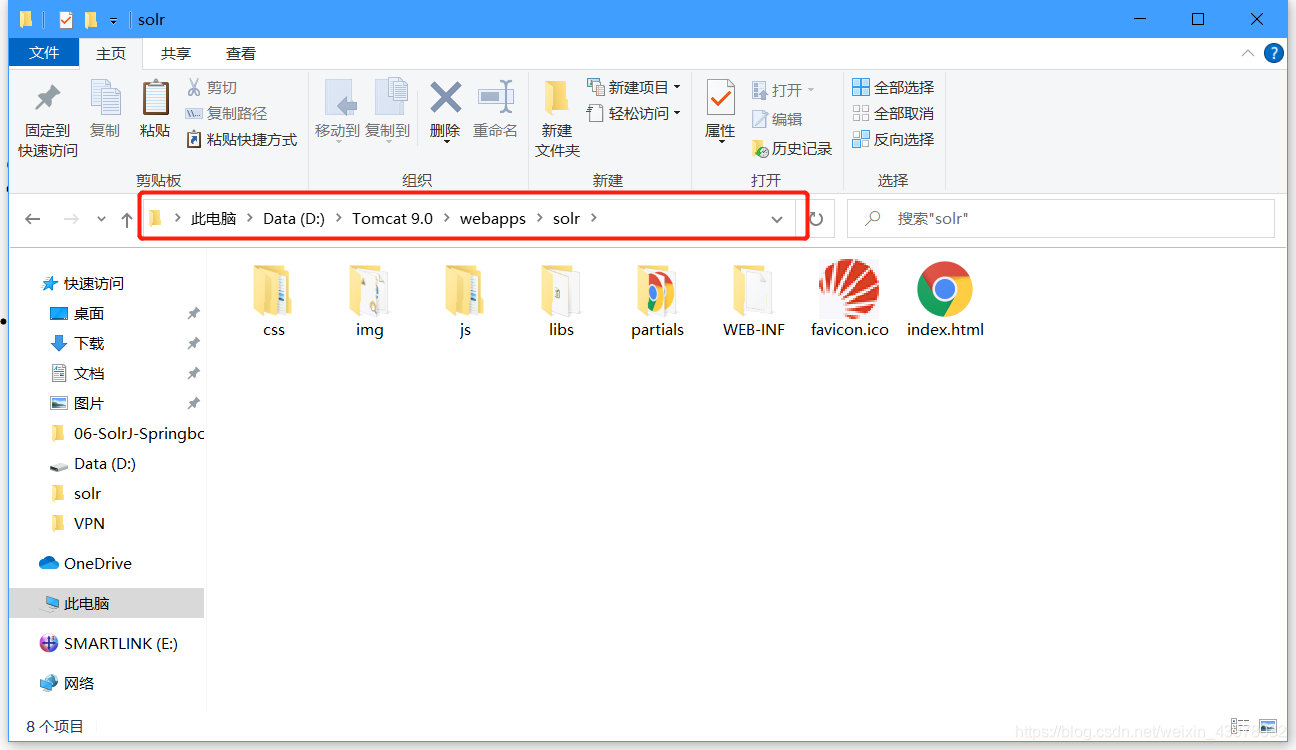The width and height of the screenshot is (1296, 750).
Task: Click the search solr input box
Action: (1061, 218)
